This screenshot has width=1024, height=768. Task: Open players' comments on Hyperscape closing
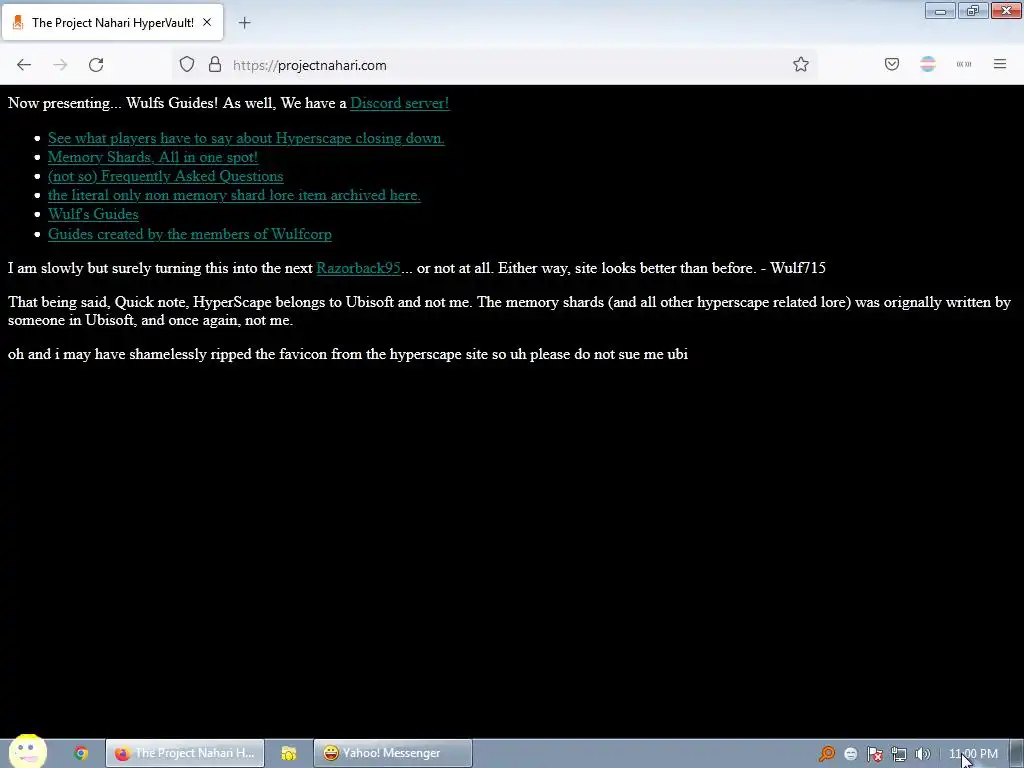pyautogui.click(x=246, y=138)
